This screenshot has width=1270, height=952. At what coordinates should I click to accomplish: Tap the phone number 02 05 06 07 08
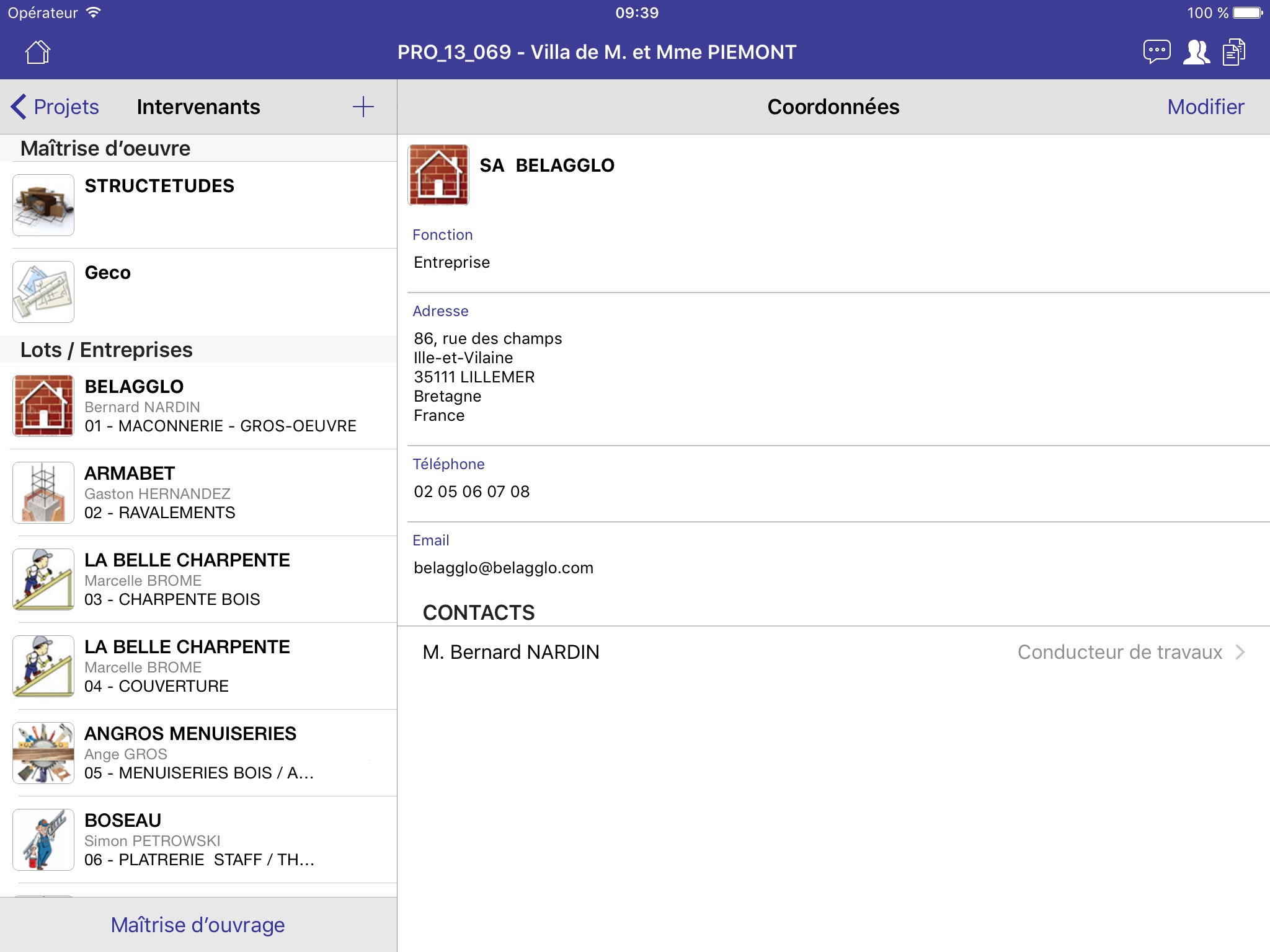pos(472,491)
